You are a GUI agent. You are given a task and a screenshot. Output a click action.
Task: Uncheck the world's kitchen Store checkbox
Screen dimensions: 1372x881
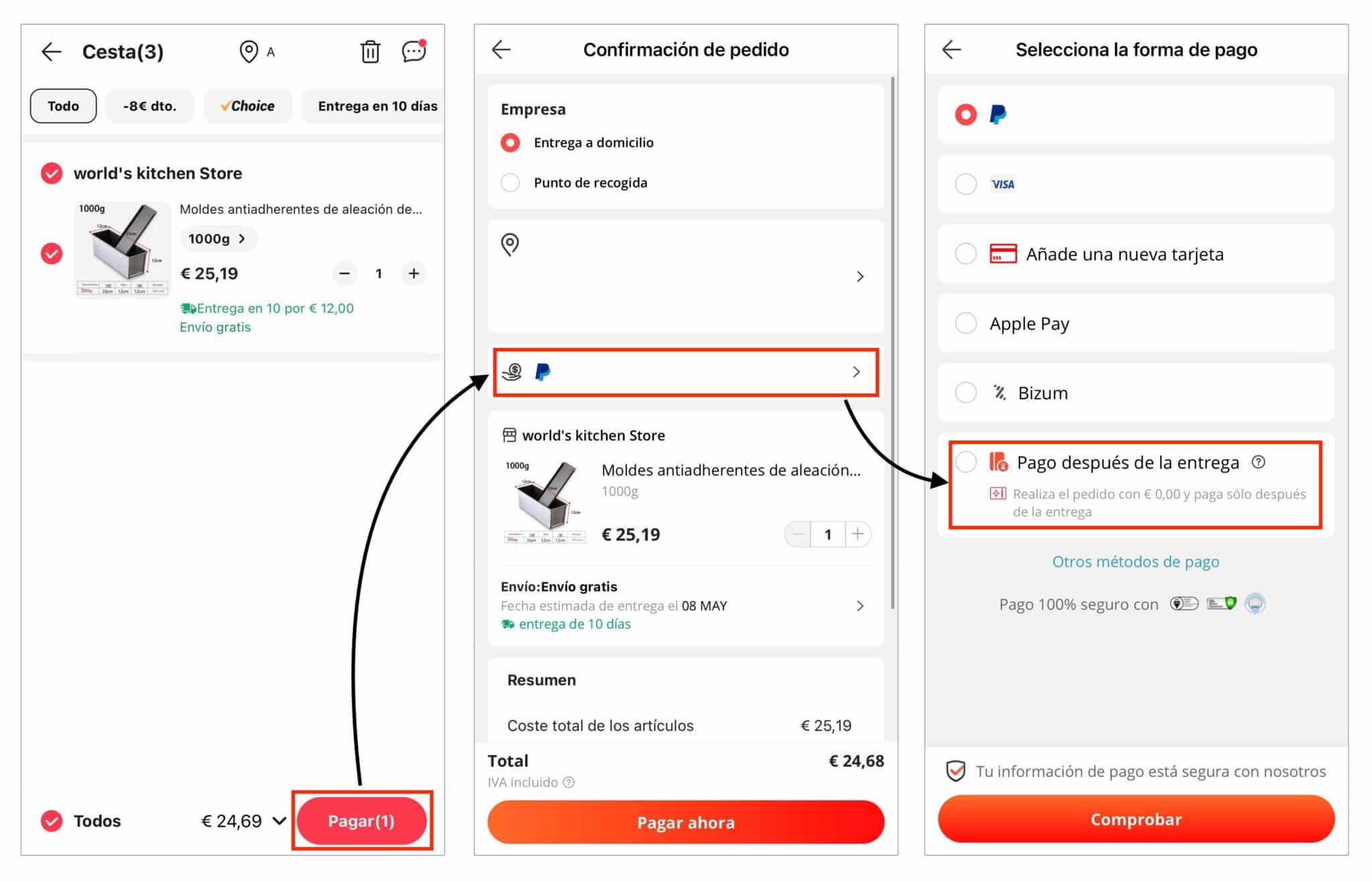pyautogui.click(x=52, y=174)
